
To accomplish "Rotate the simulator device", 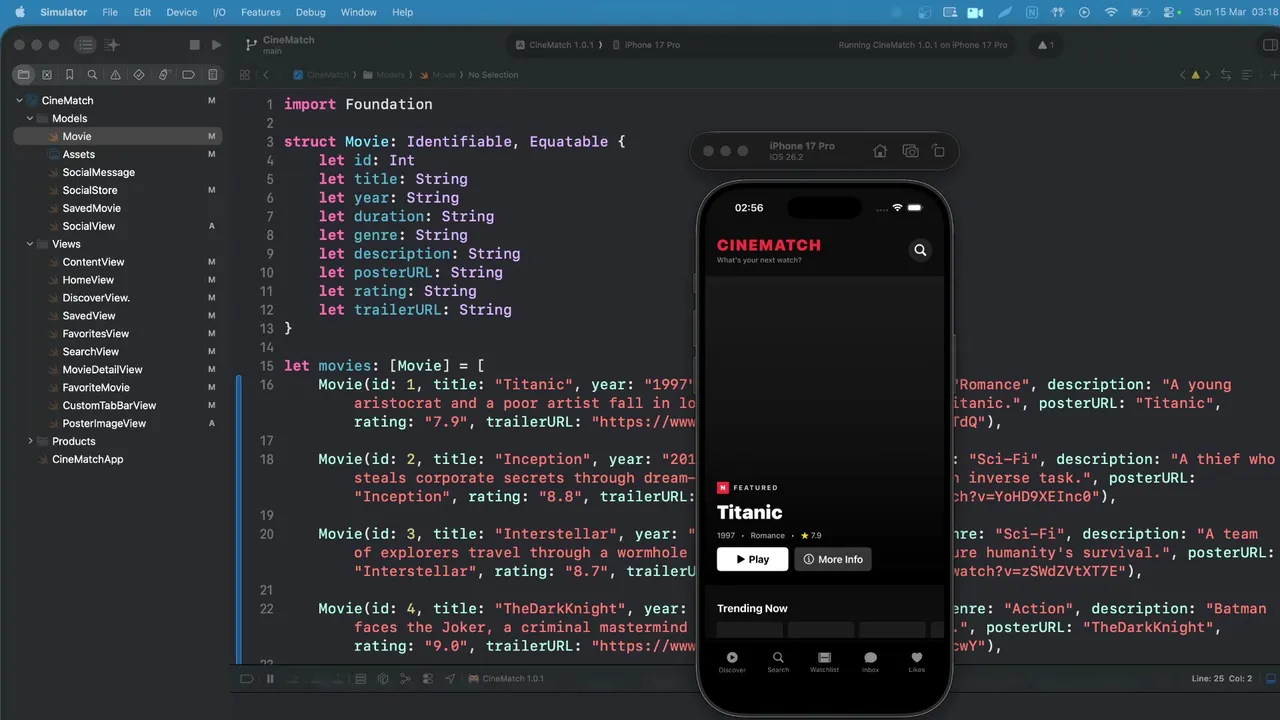I will (938, 151).
